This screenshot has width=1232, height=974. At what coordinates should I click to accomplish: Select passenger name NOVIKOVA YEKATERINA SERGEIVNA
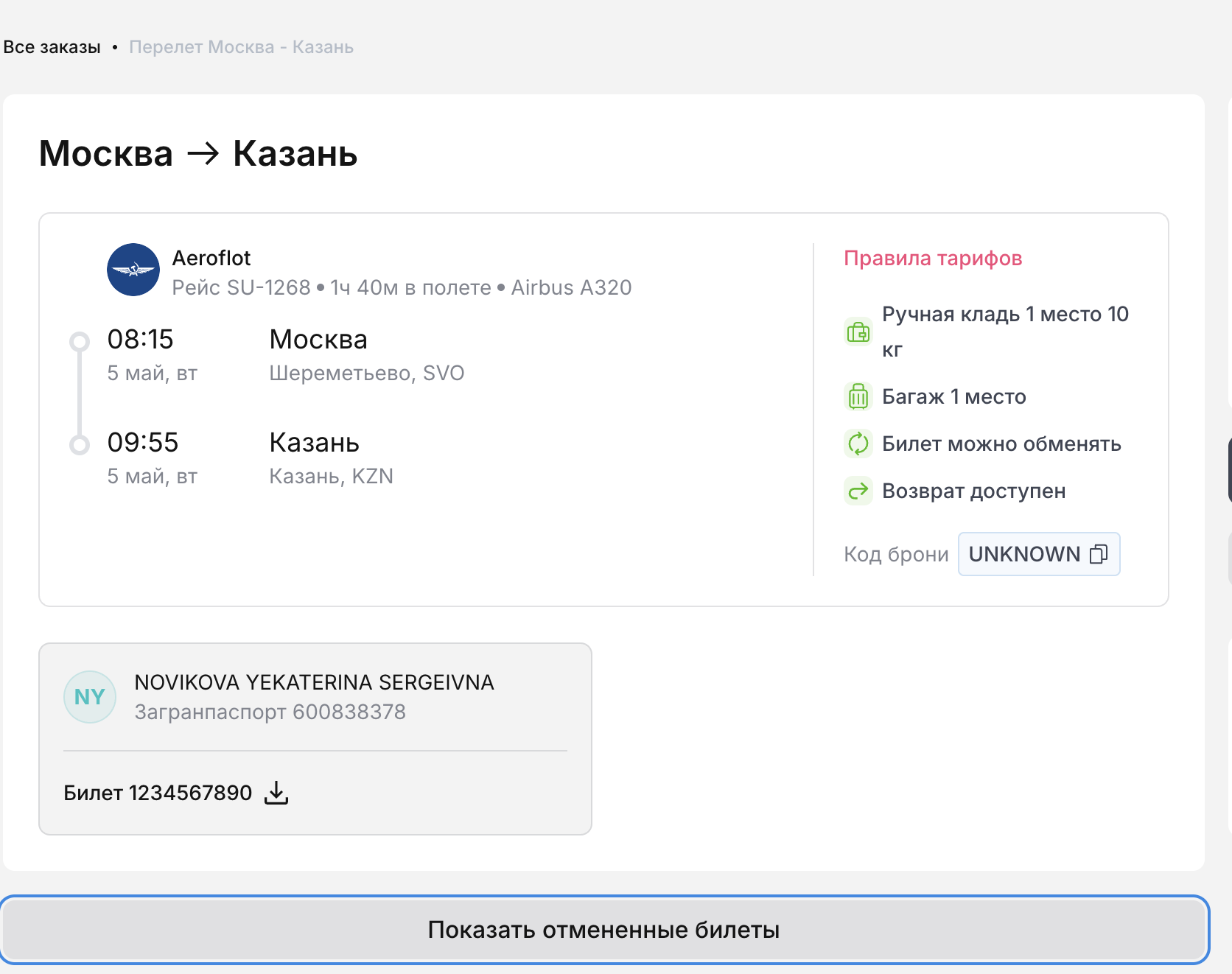pyautogui.click(x=314, y=682)
